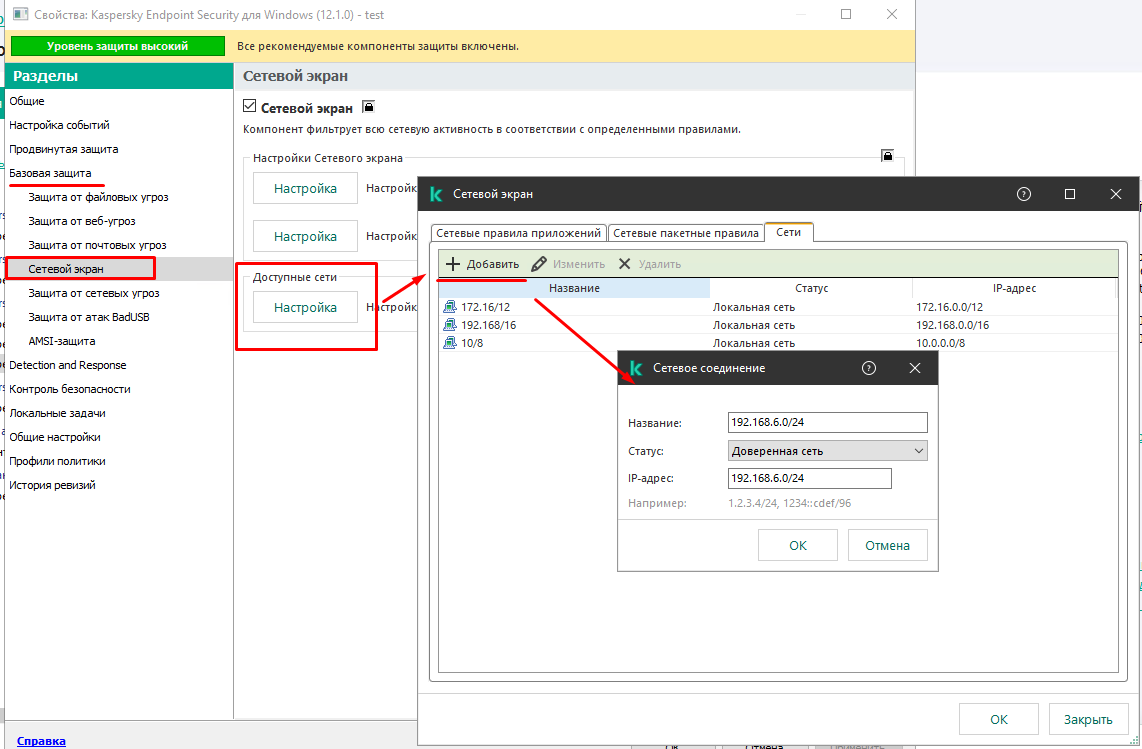Click the Название input field
The height and width of the screenshot is (749, 1142).
click(x=828, y=423)
